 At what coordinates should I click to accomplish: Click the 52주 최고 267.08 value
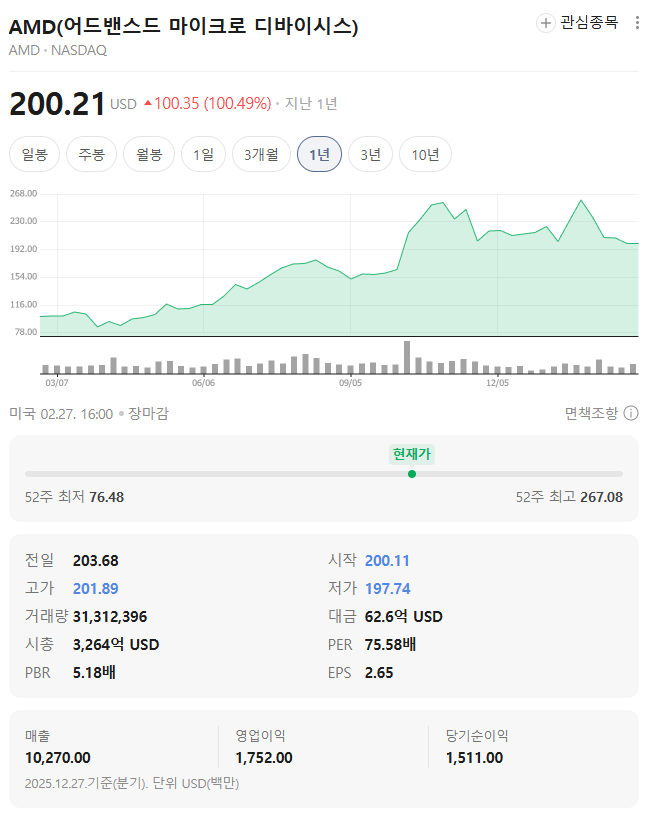601,497
